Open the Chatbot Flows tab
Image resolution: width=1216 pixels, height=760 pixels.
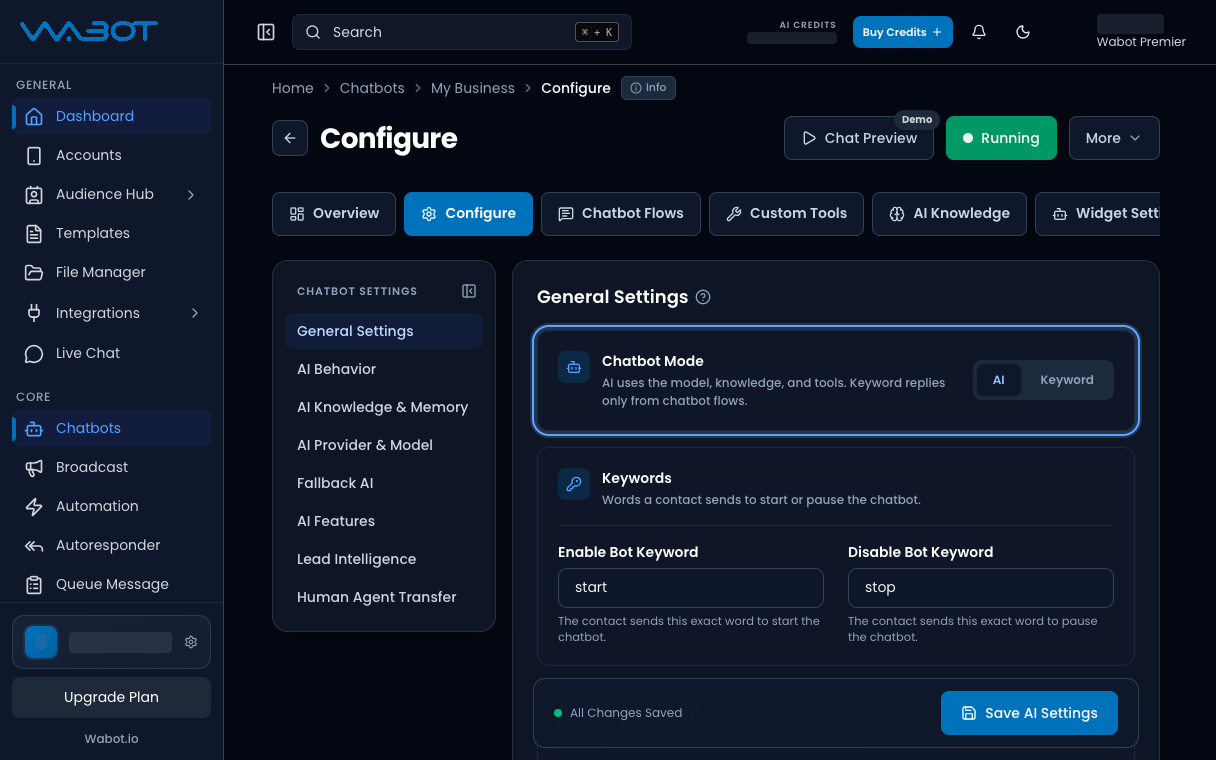(621, 214)
